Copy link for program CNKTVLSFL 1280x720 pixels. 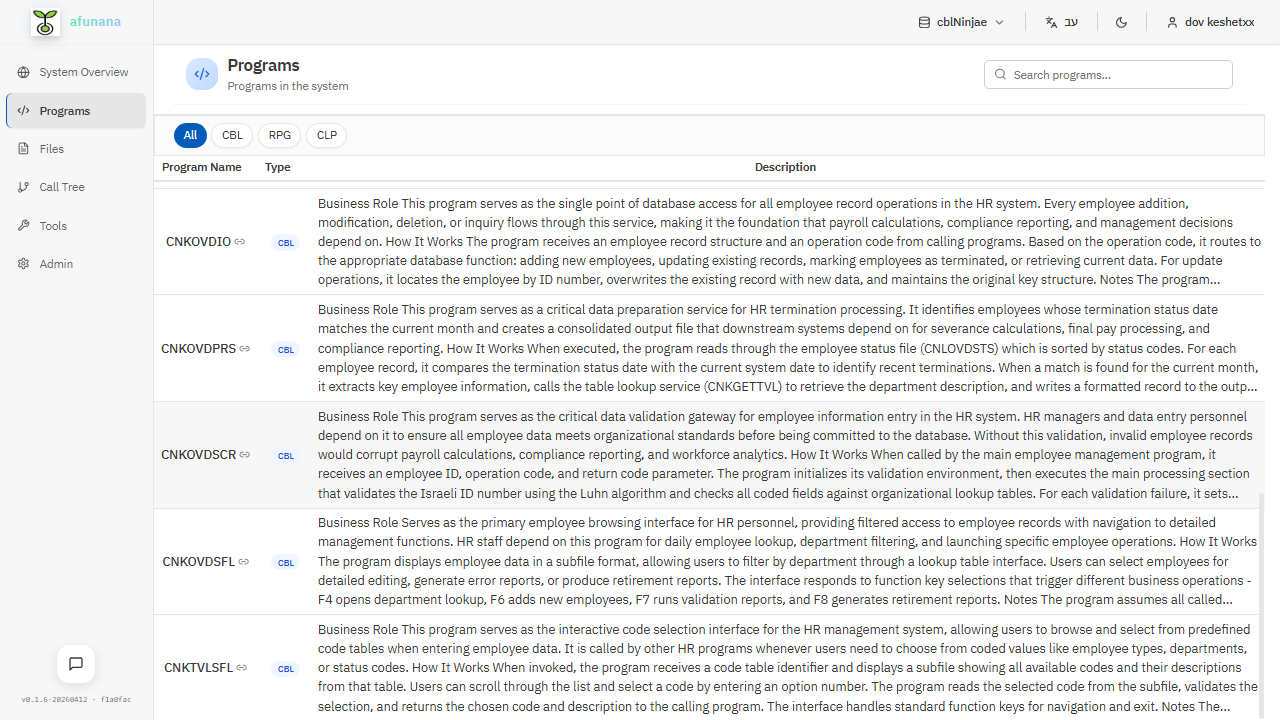(241, 667)
